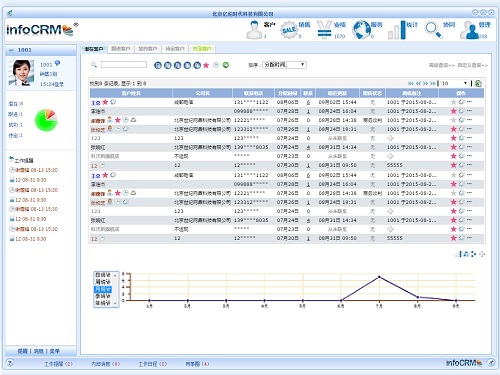This screenshot has height=375, width=500.
Task: Open the three-dot more menu in the first 131****1122 row
Action: point(469,102)
